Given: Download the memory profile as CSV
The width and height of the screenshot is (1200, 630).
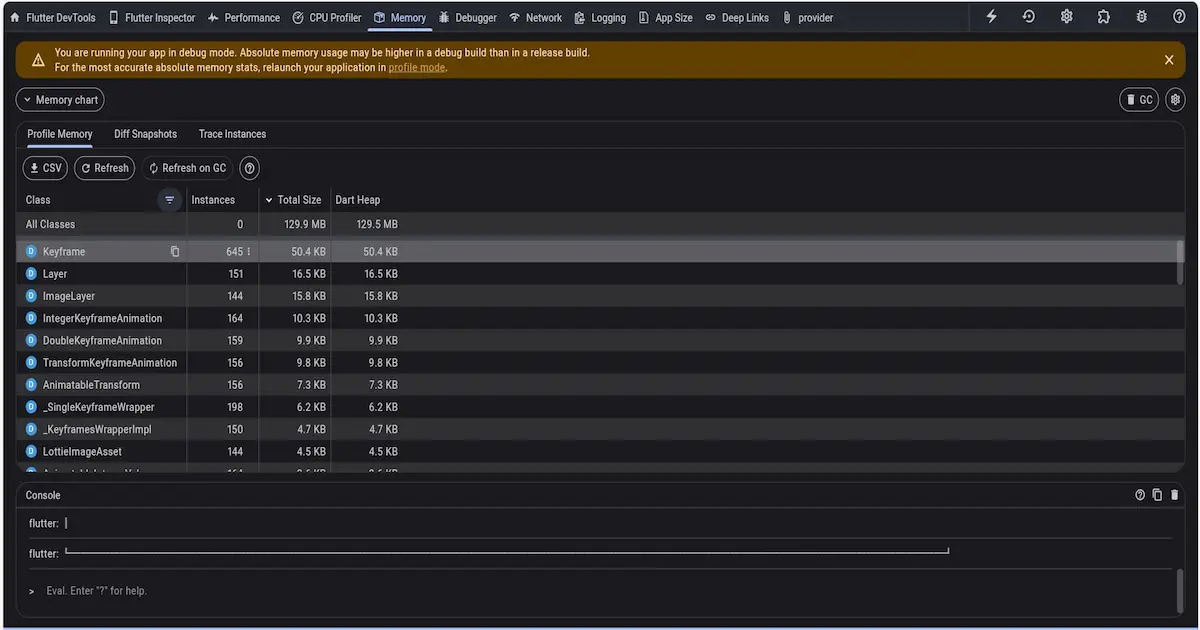Looking at the screenshot, I should coord(45,168).
